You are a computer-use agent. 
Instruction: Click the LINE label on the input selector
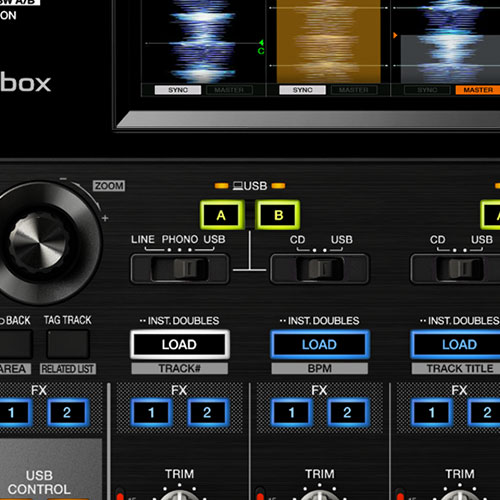(143, 239)
